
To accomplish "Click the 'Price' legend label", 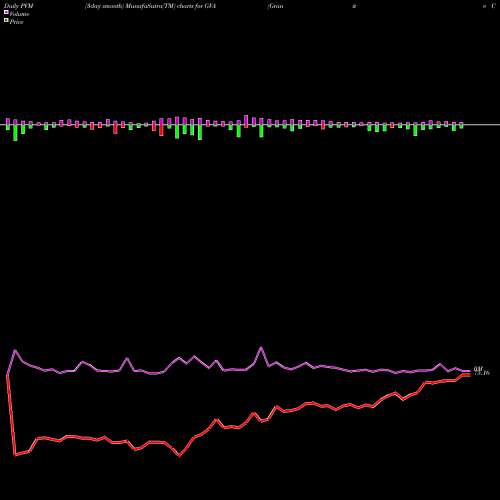I will [16, 22].
